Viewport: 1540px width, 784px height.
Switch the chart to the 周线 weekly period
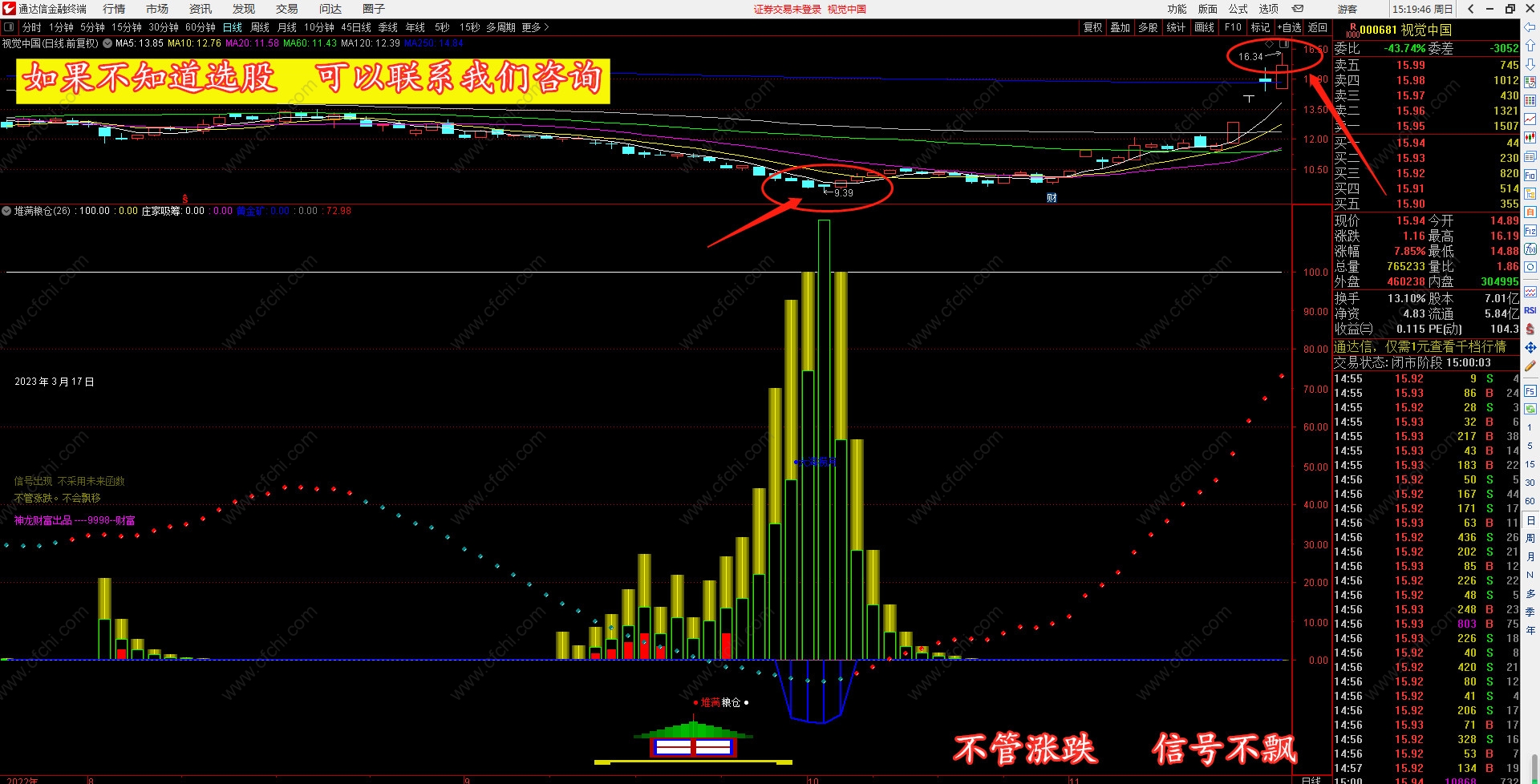tap(260, 27)
